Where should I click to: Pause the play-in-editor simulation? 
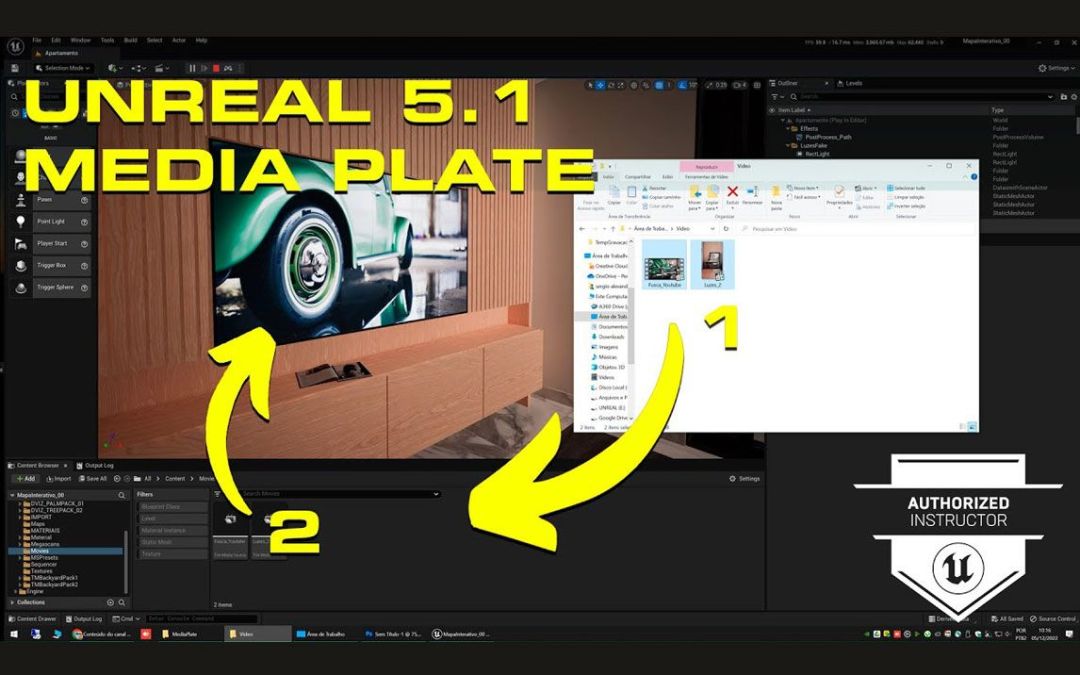click(x=192, y=68)
